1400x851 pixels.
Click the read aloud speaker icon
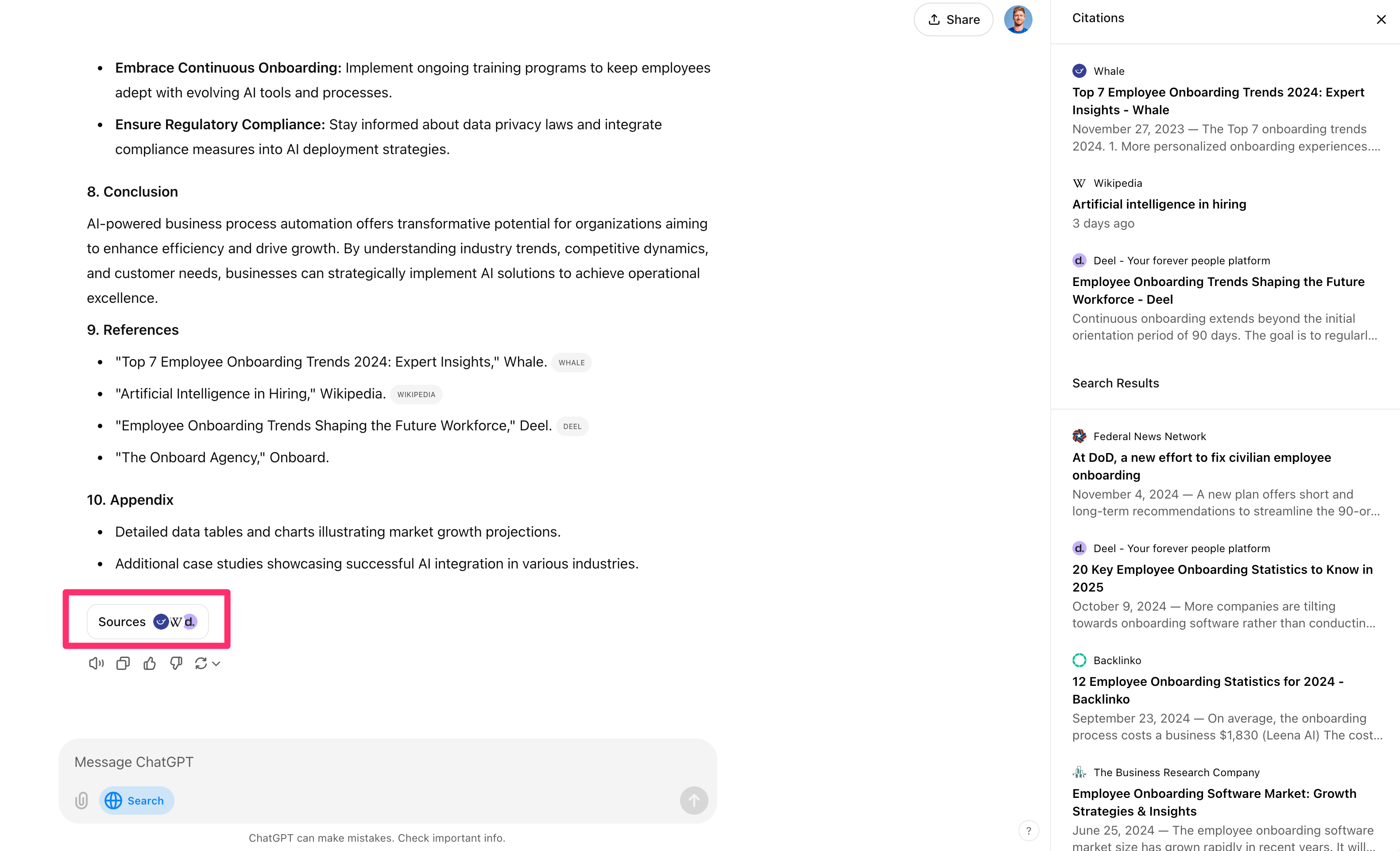pyautogui.click(x=96, y=664)
